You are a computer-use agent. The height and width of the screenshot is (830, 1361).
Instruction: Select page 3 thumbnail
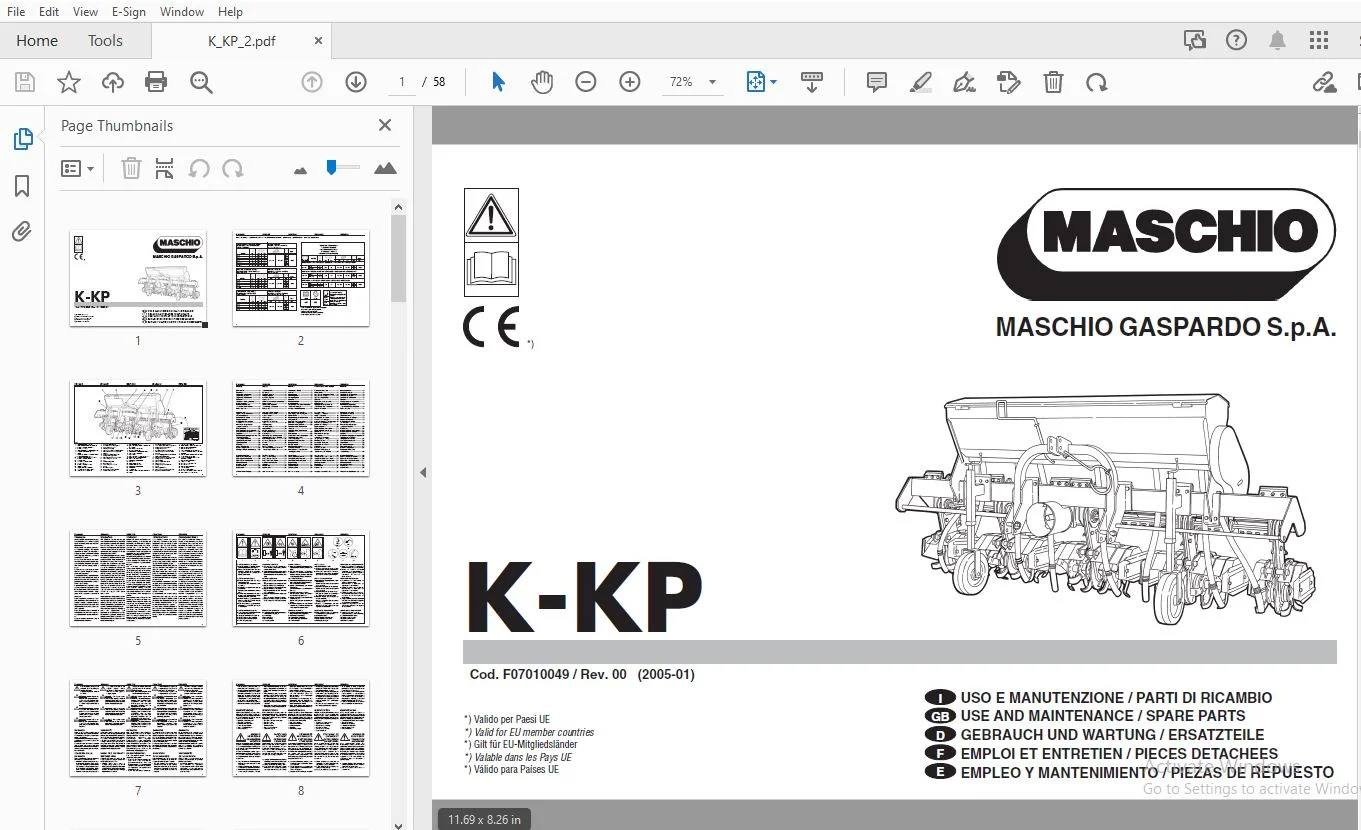(138, 428)
